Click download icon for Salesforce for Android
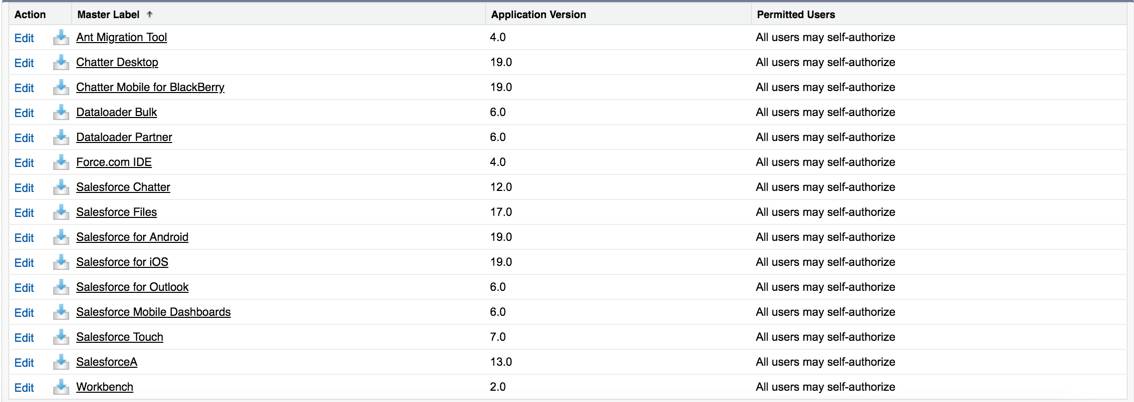Screen dimensions: 1134x402 (x=61, y=236)
